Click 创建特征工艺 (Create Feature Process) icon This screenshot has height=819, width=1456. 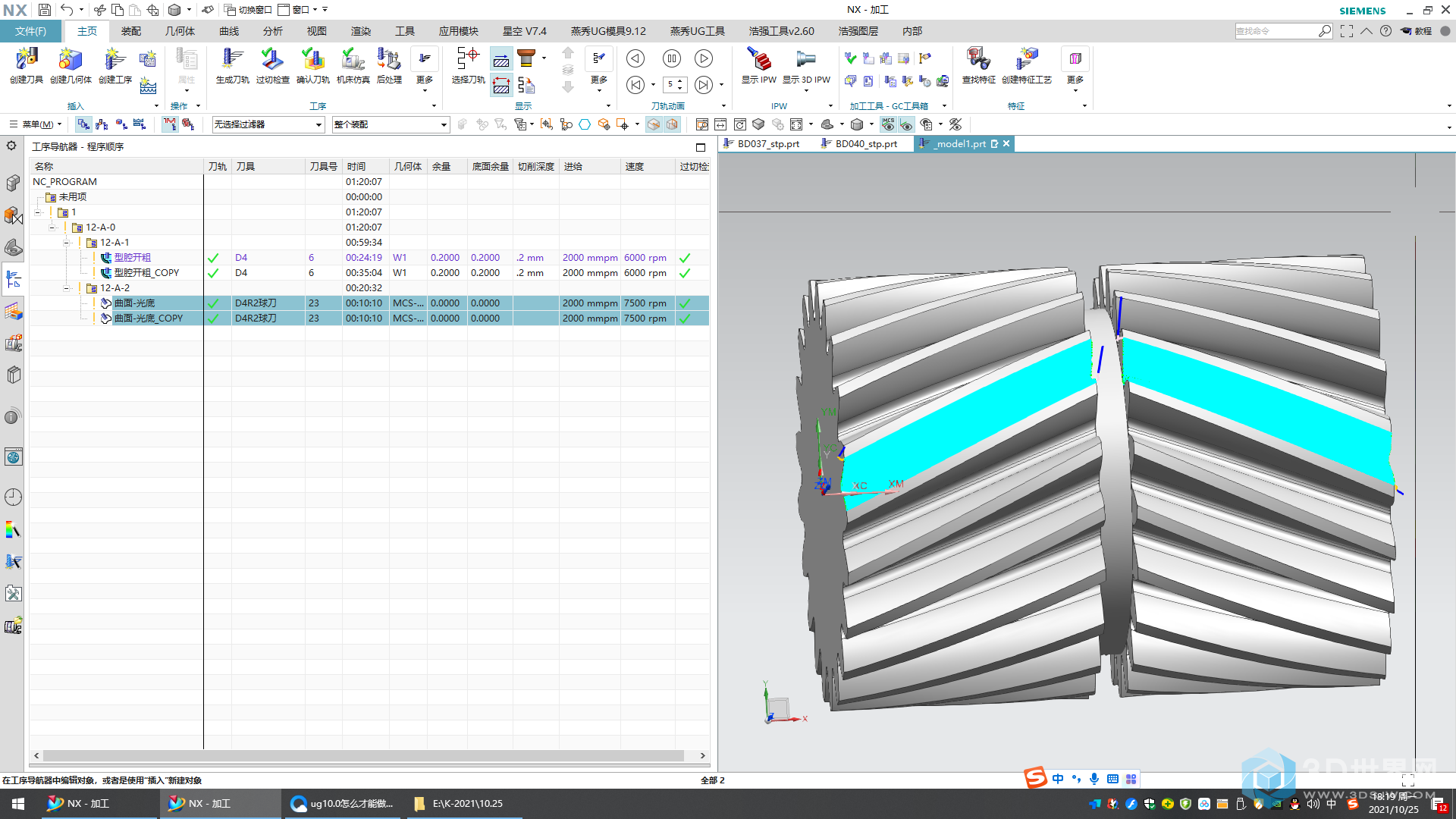[x=1027, y=65]
